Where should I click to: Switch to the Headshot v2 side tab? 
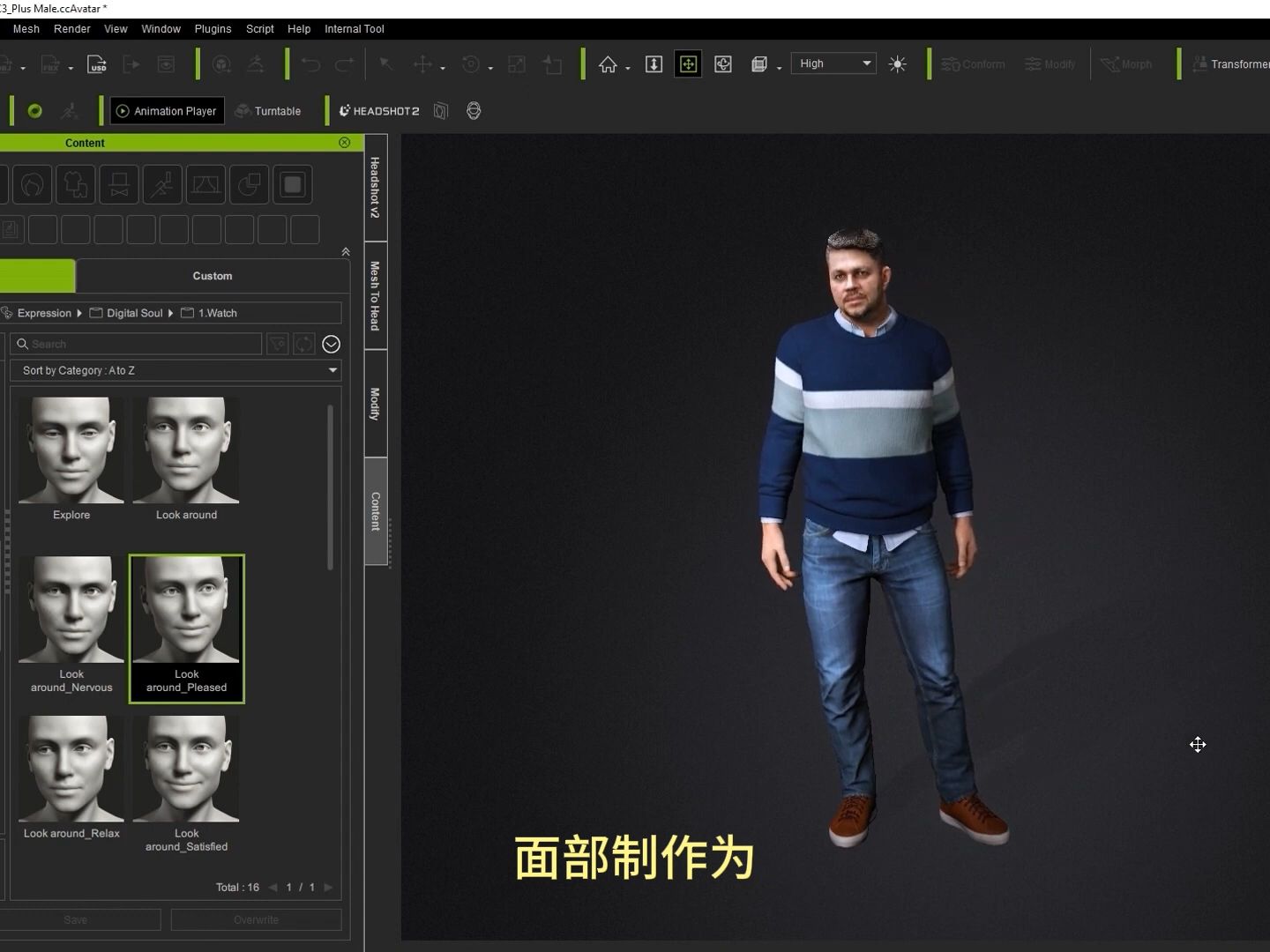[x=376, y=188]
